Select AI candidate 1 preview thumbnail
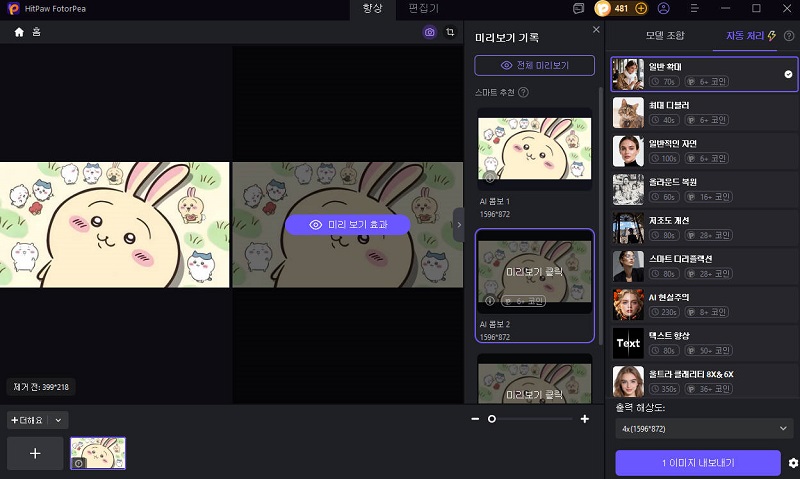Viewport: 800px width, 479px height. (x=534, y=149)
